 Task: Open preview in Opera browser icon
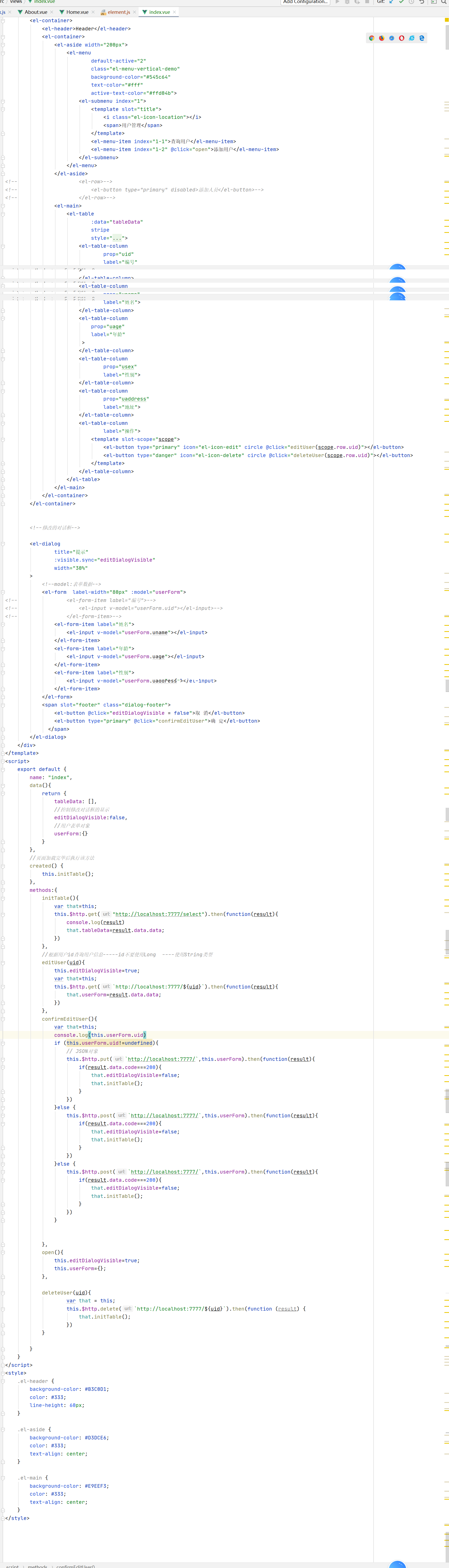click(x=401, y=38)
